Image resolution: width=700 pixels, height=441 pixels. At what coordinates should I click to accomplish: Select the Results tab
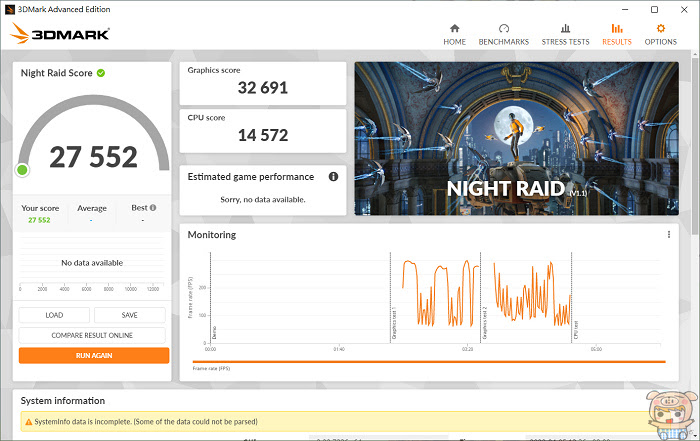(617, 35)
